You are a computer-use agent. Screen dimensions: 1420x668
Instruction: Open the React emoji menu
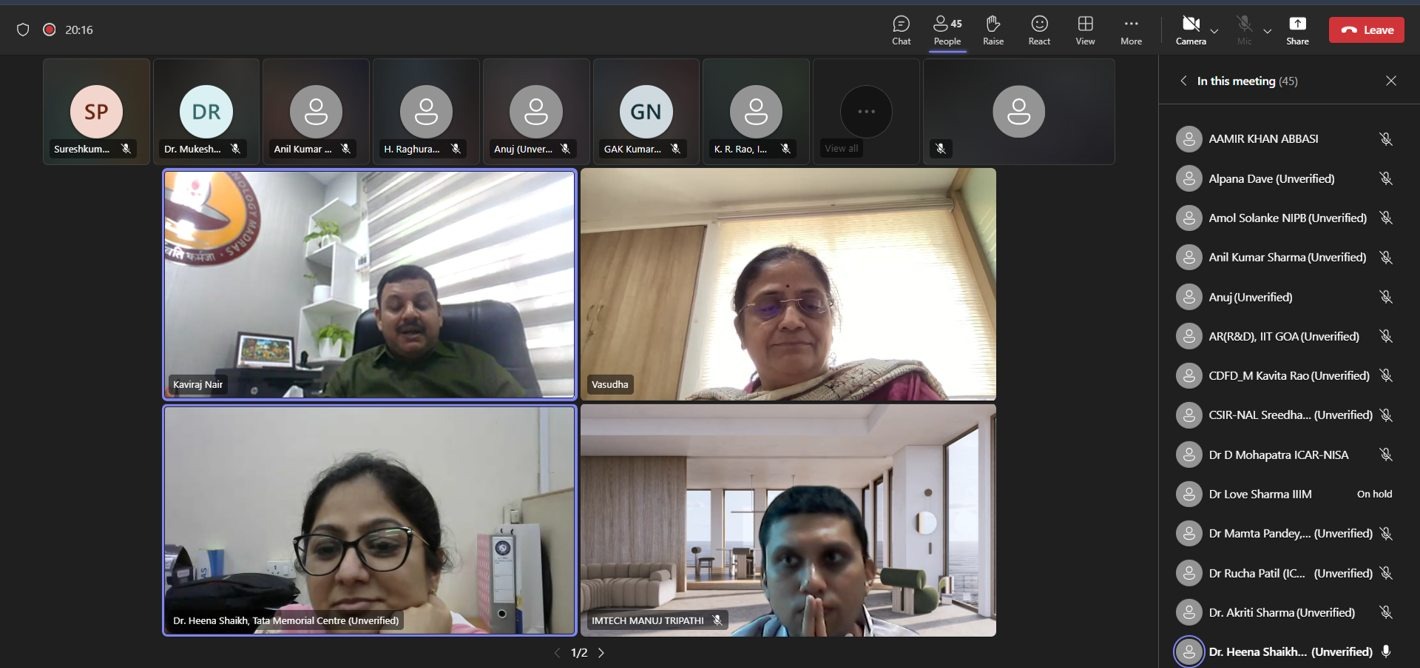click(x=1039, y=29)
